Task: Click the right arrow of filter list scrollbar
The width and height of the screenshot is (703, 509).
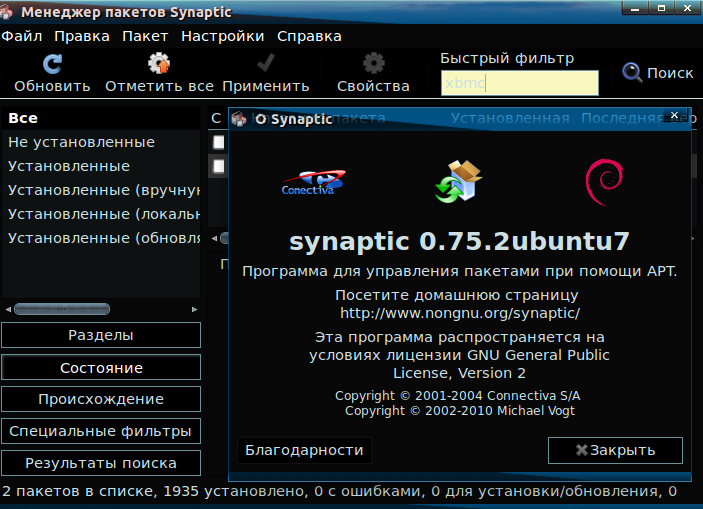Action: point(194,309)
